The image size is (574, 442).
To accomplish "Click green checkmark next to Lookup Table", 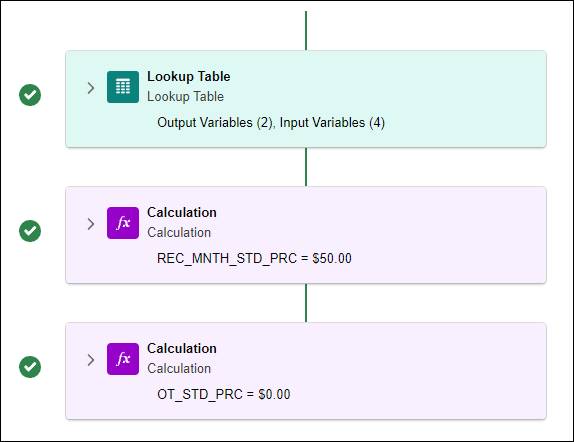I will 30,95.
